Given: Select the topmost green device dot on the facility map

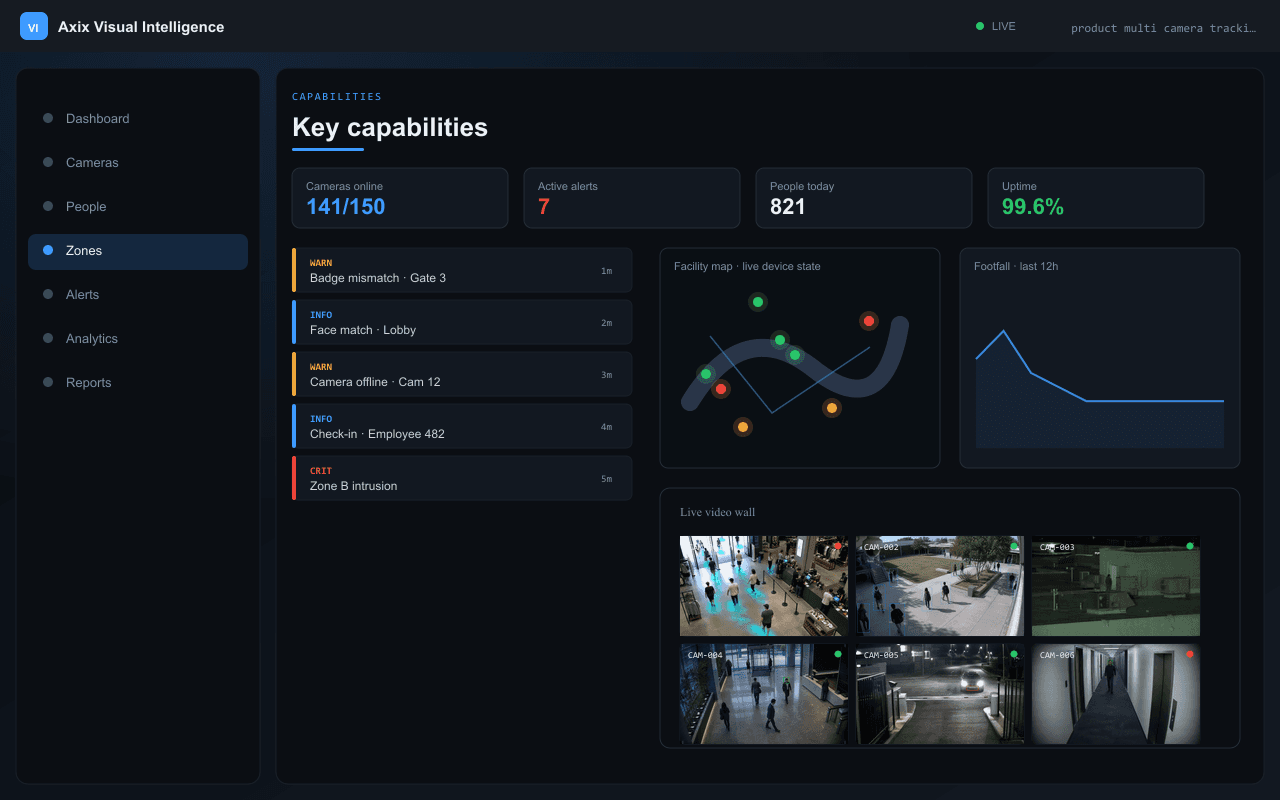Looking at the screenshot, I should [758, 302].
